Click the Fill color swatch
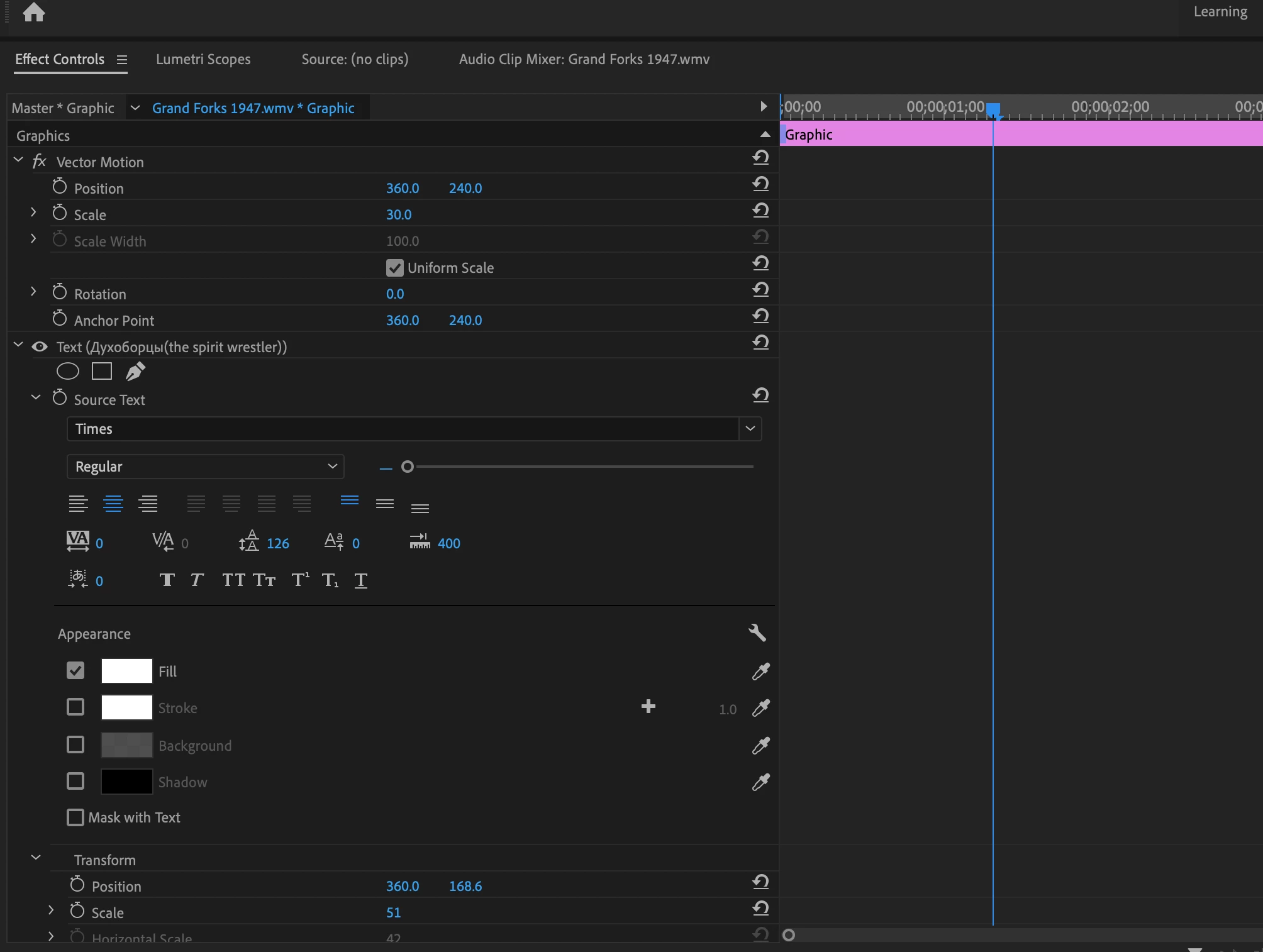The image size is (1263, 952). click(x=126, y=671)
